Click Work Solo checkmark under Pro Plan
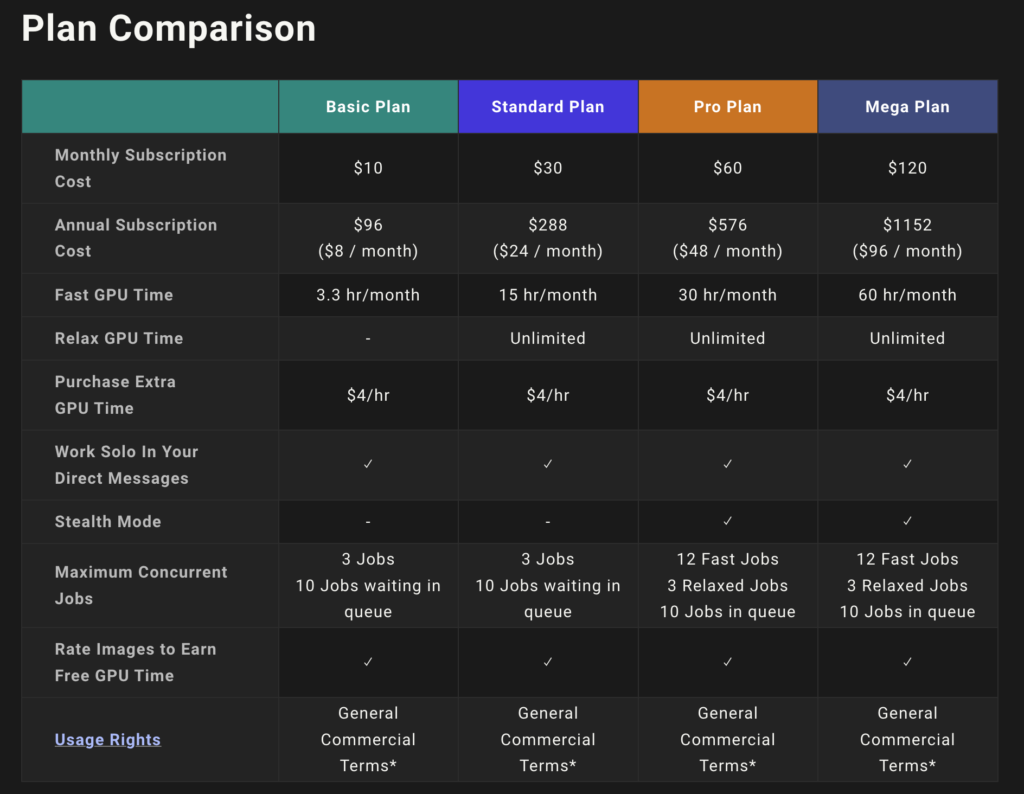 (728, 465)
